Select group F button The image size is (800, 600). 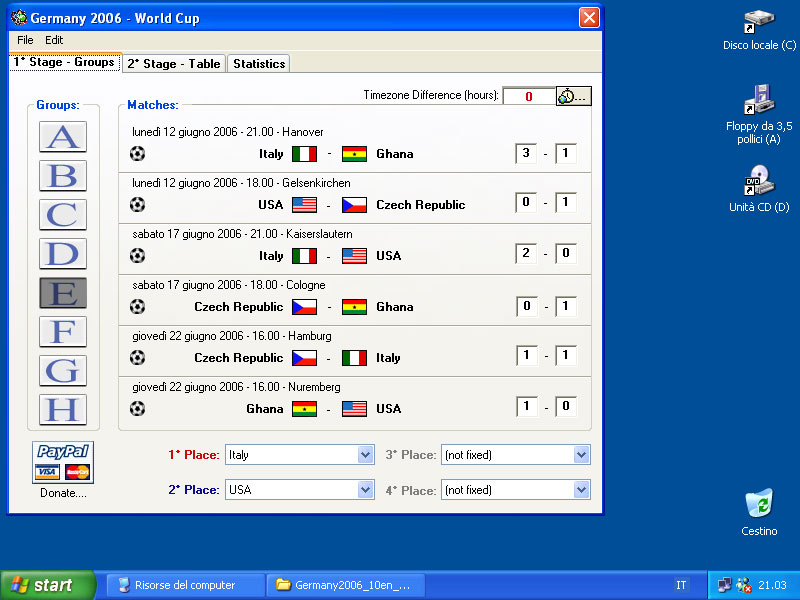63,332
